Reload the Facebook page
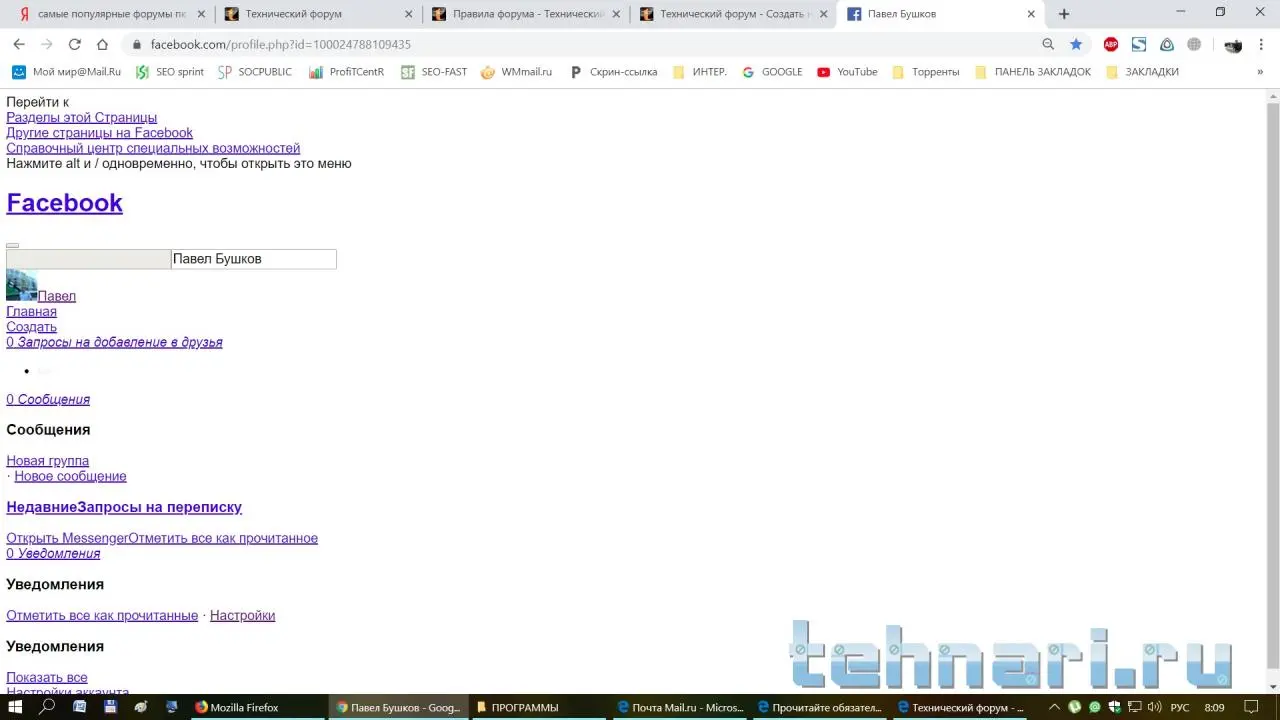This screenshot has height=720, width=1280. 74,44
